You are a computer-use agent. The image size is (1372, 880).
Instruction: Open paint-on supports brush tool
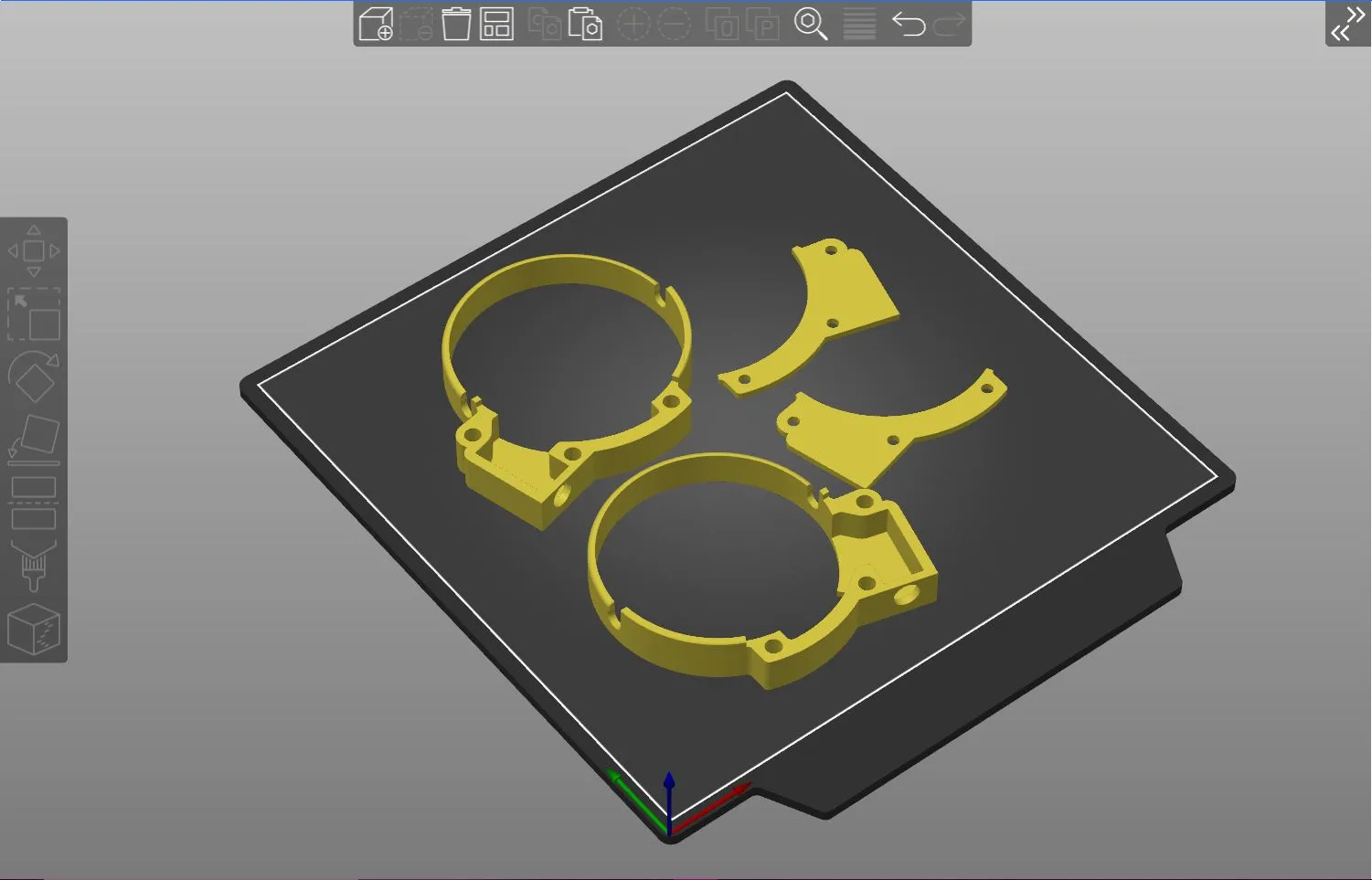click(x=34, y=566)
